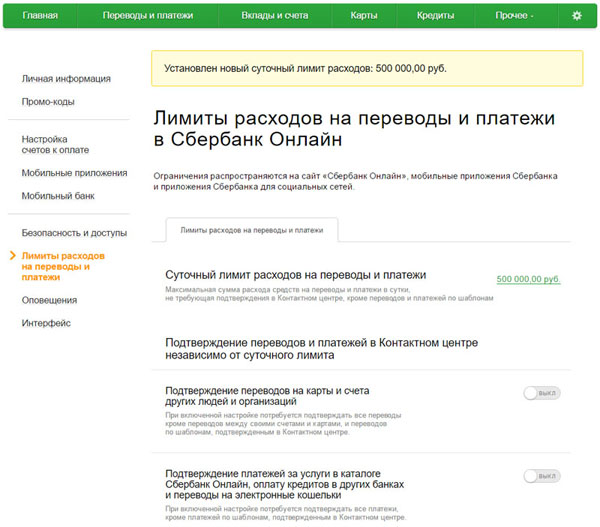
Task: Toggle confirmation of payments for catalog services
Action: click(x=541, y=477)
